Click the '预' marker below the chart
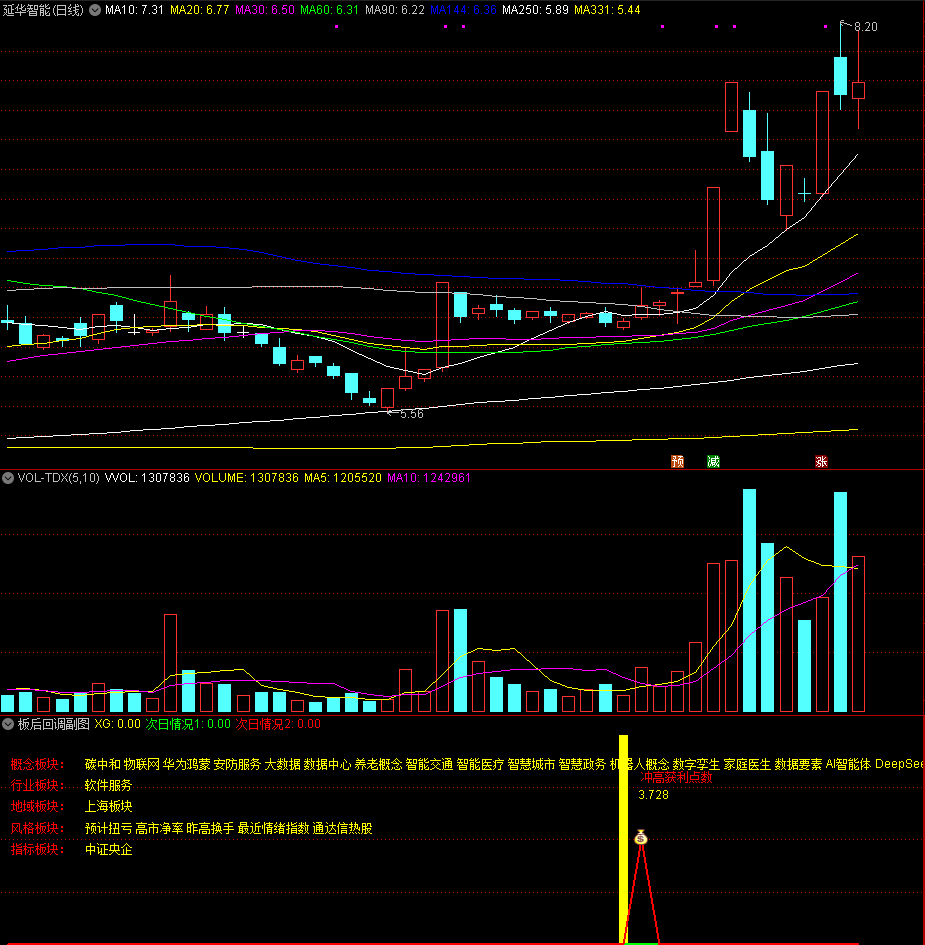 (677, 461)
